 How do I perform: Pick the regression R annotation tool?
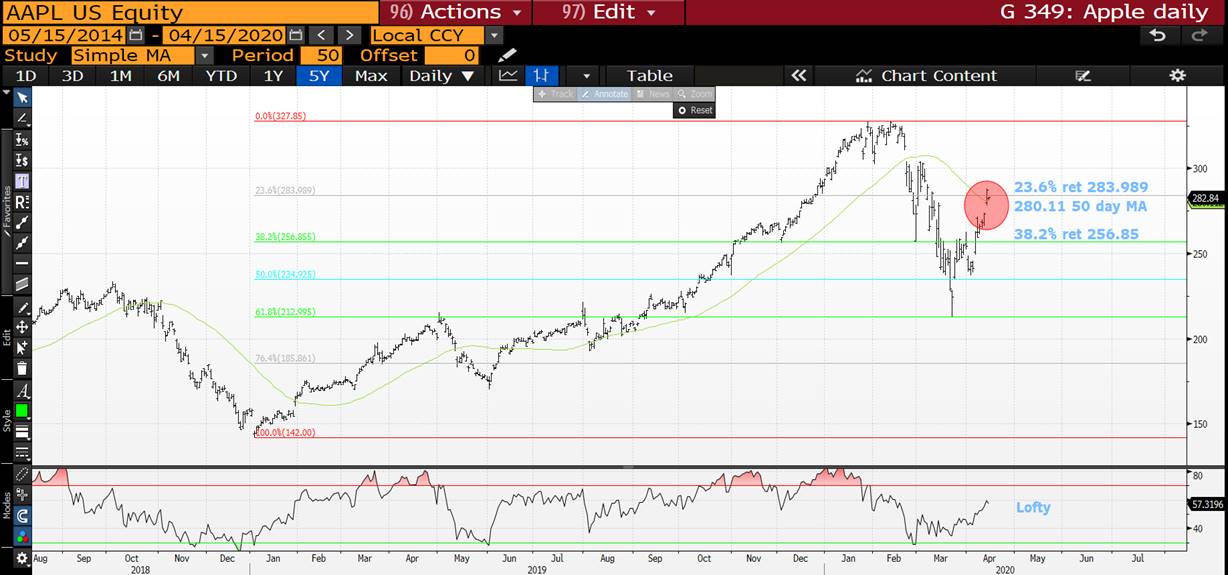tap(22, 201)
